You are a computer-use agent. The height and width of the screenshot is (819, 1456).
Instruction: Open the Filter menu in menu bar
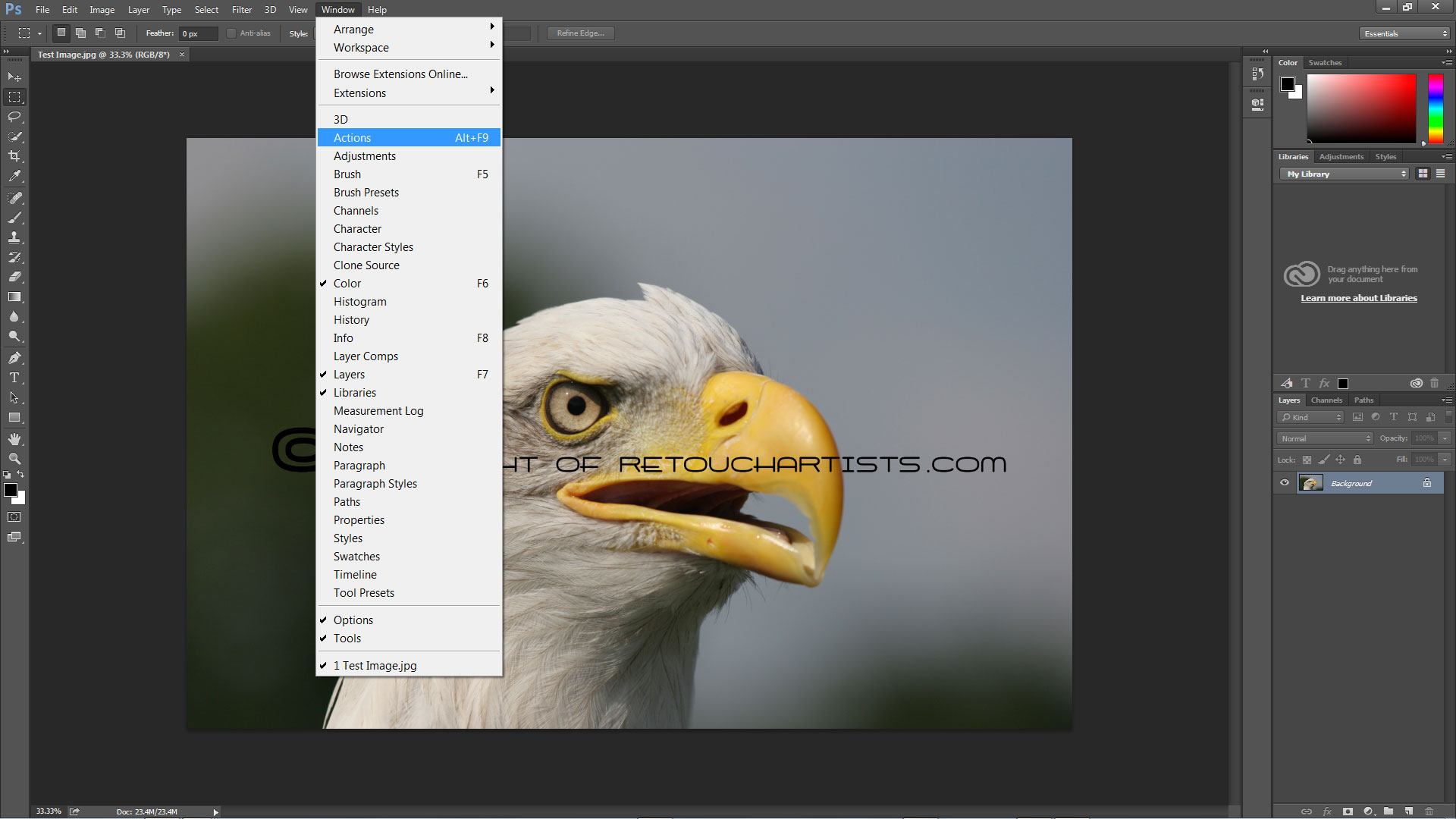pyautogui.click(x=242, y=10)
